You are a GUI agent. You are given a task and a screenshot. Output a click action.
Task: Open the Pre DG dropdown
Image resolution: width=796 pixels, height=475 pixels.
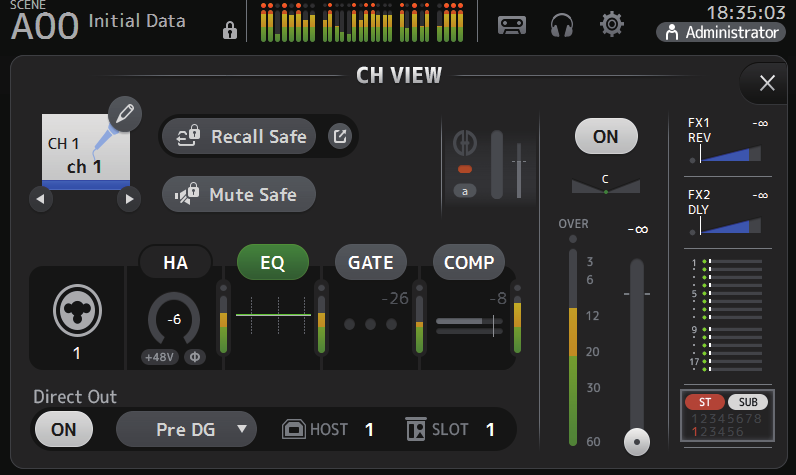point(186,429)
